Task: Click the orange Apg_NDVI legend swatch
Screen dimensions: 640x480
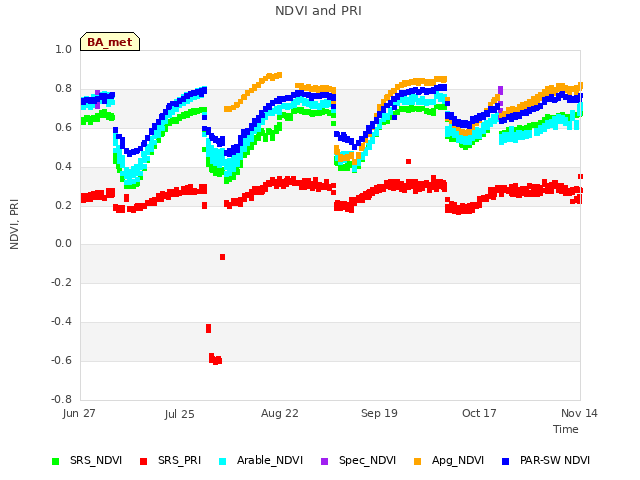Action: click(x=417, y=461)
